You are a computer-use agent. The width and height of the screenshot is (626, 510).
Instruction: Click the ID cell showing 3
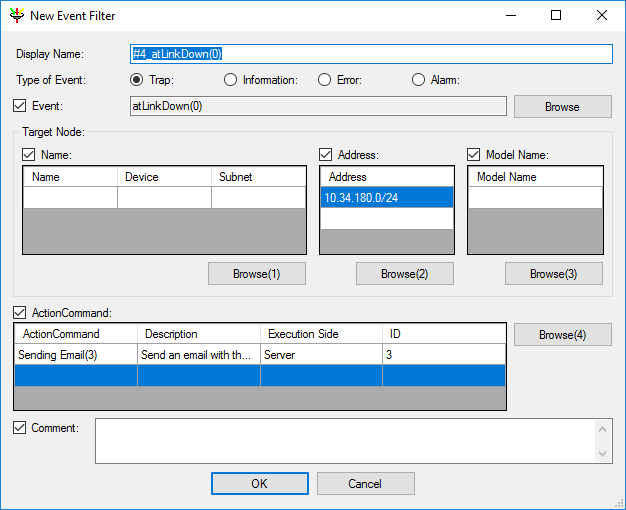tap(444, 354)
